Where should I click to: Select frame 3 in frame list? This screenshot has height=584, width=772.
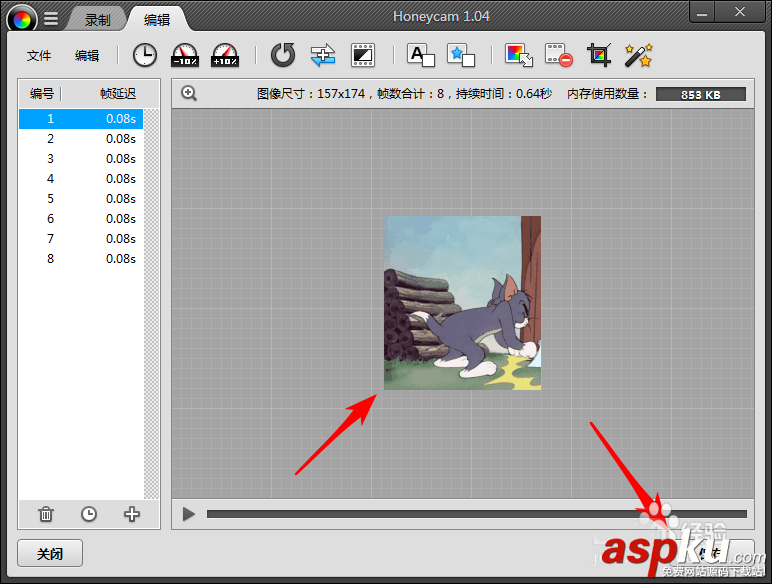(x=81, y=159)
